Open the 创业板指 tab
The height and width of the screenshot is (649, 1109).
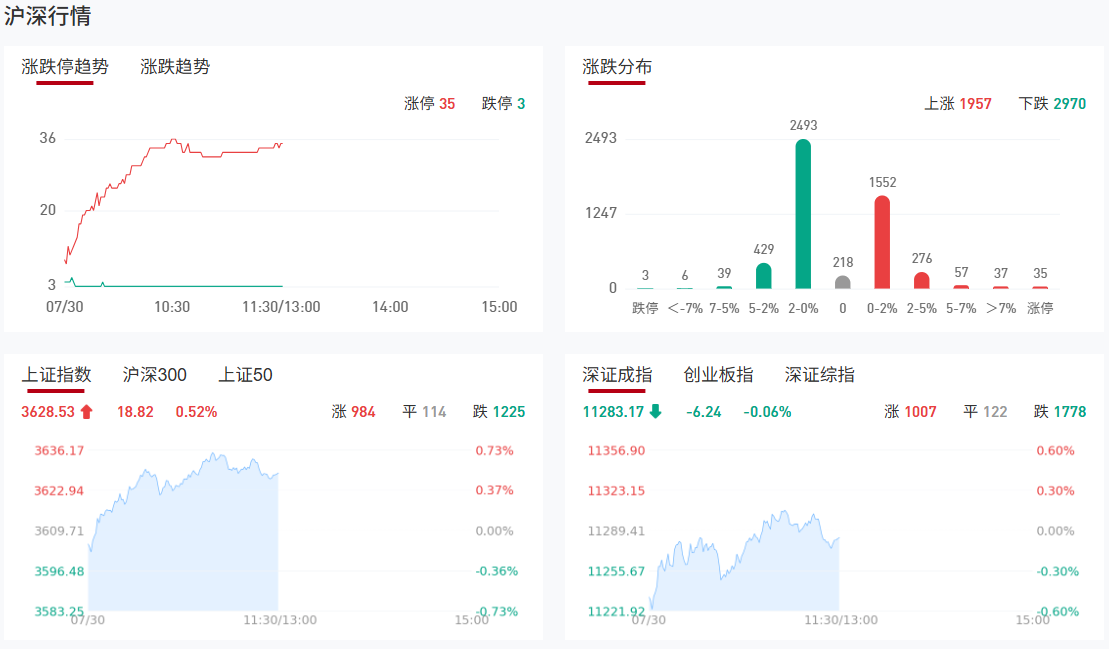click(x=718, y=375)
